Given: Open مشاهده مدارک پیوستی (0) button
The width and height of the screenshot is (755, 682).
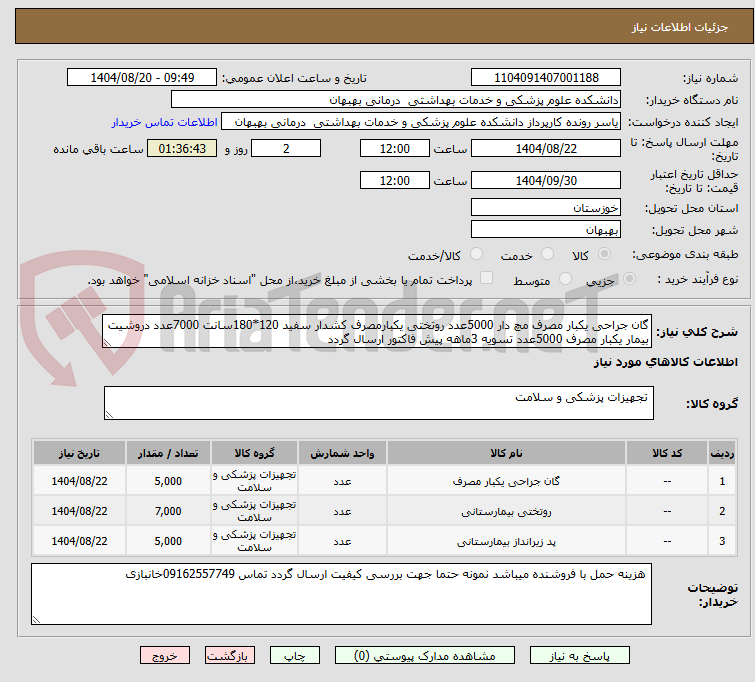Looking at the screenshot, I should 425,656.
